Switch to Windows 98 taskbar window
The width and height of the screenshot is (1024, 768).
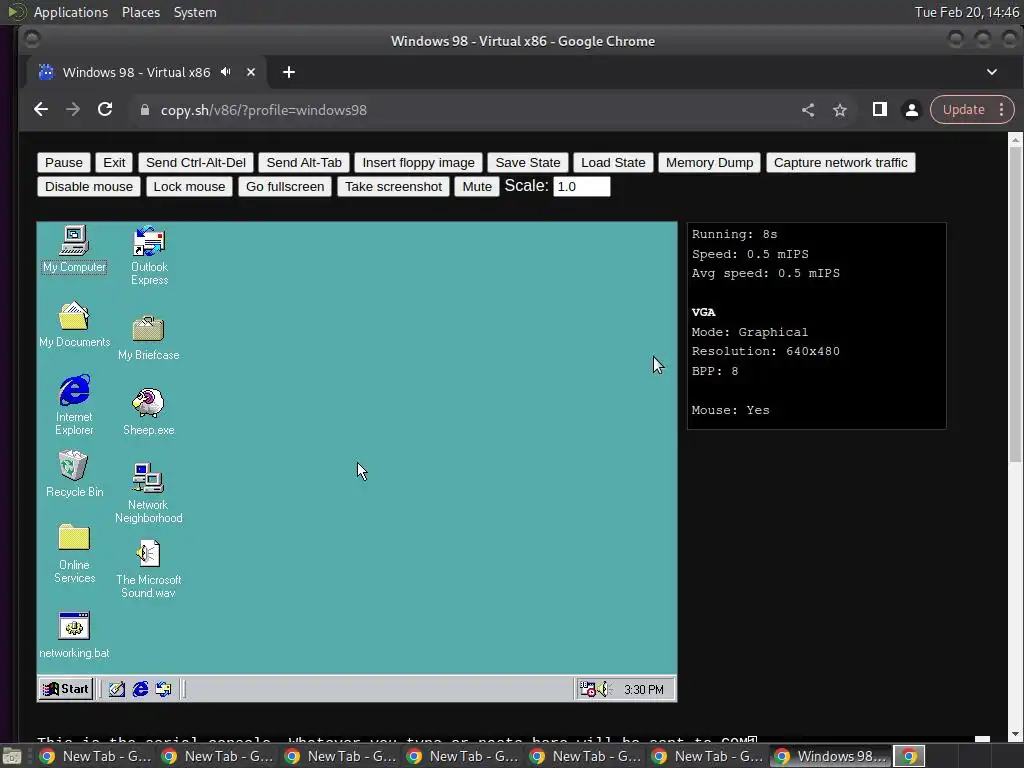[x=830, y=756]
